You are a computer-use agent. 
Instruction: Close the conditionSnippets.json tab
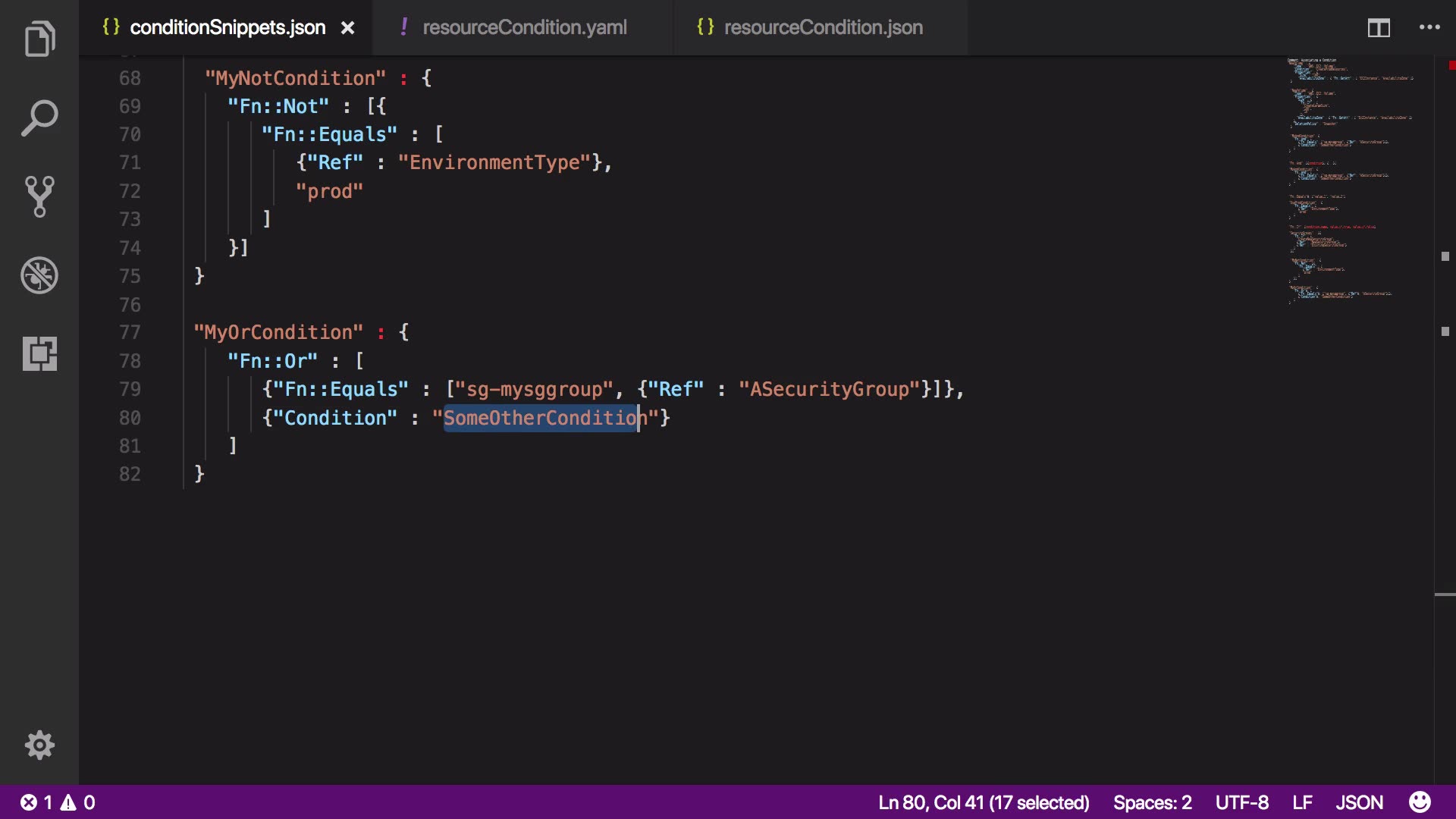tap(347, 28)
